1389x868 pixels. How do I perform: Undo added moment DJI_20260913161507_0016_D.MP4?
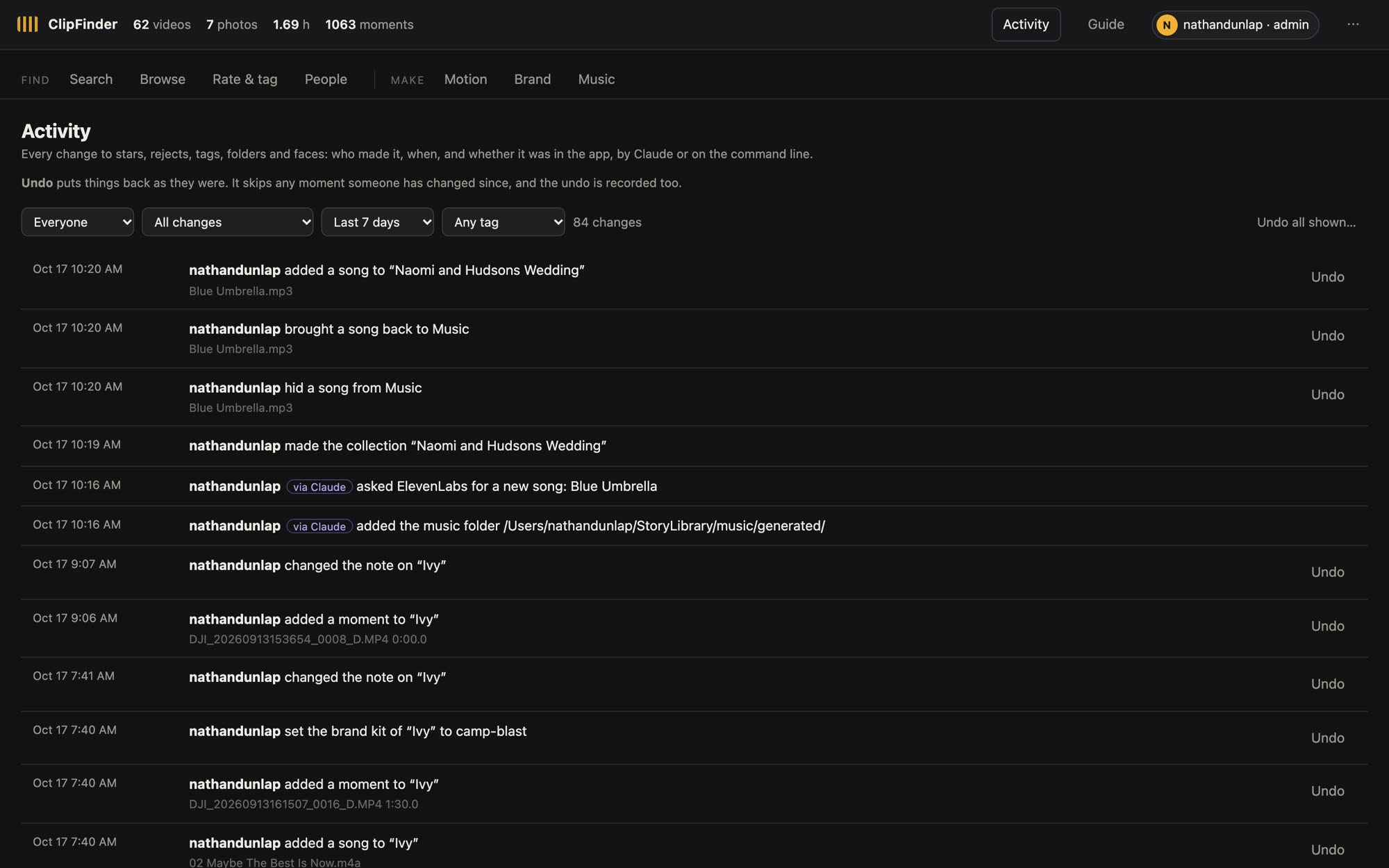coord(1327,791)
